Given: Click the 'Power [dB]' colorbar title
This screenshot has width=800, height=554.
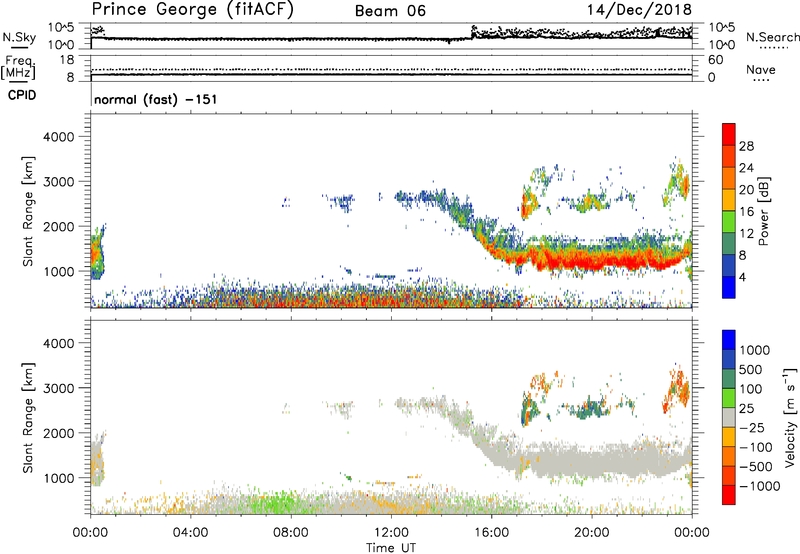Looking at the screenshot, I should pyautogui.click(x=764, y=211).
